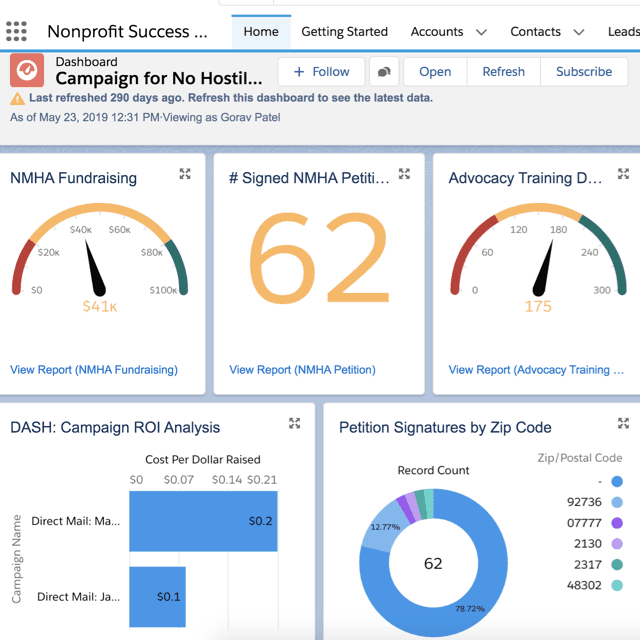This screenshot has height=640, width=640.
Task: Click the red dashboard gauge icon
Action: tap(27, 70)
